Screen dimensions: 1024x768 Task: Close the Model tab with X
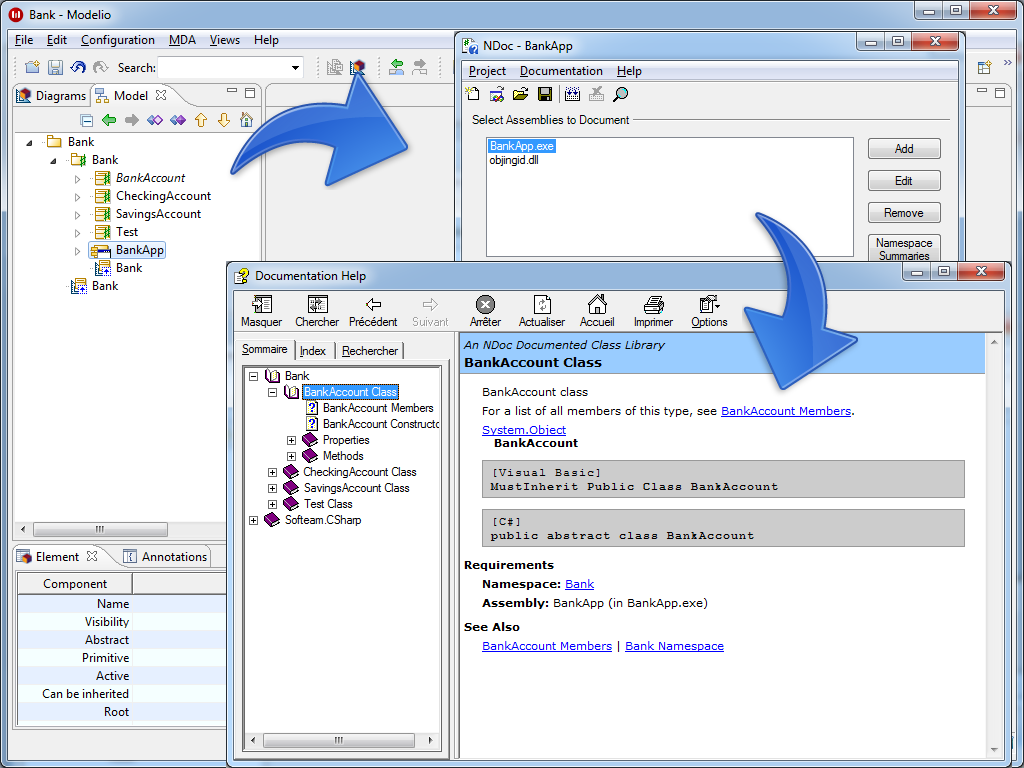point(161,95)
